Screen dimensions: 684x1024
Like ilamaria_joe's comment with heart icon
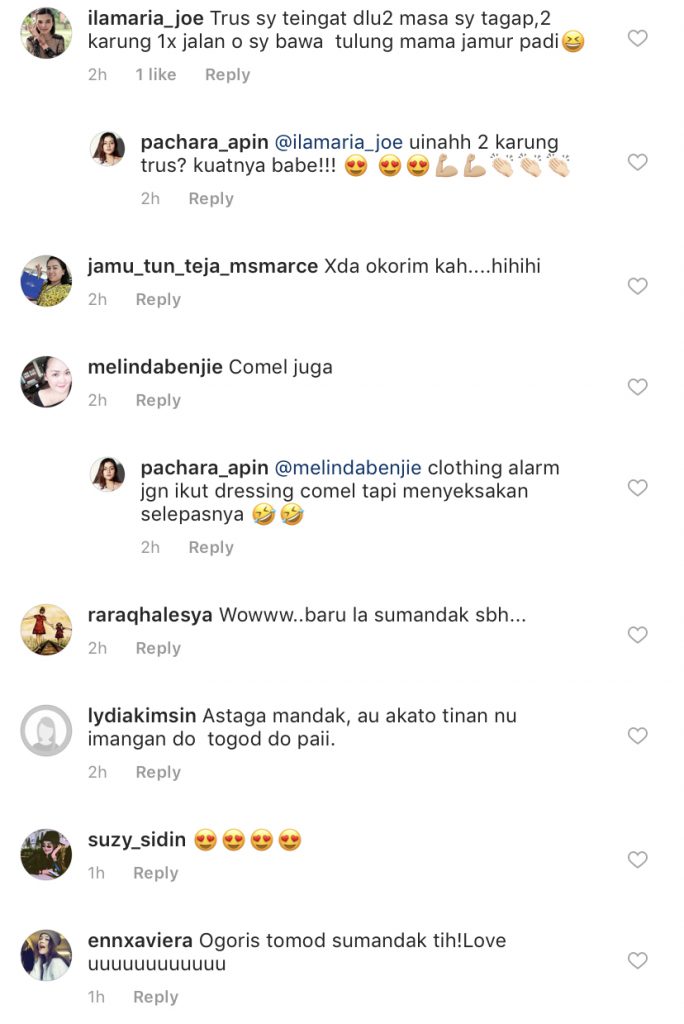(x=637, y=39)
